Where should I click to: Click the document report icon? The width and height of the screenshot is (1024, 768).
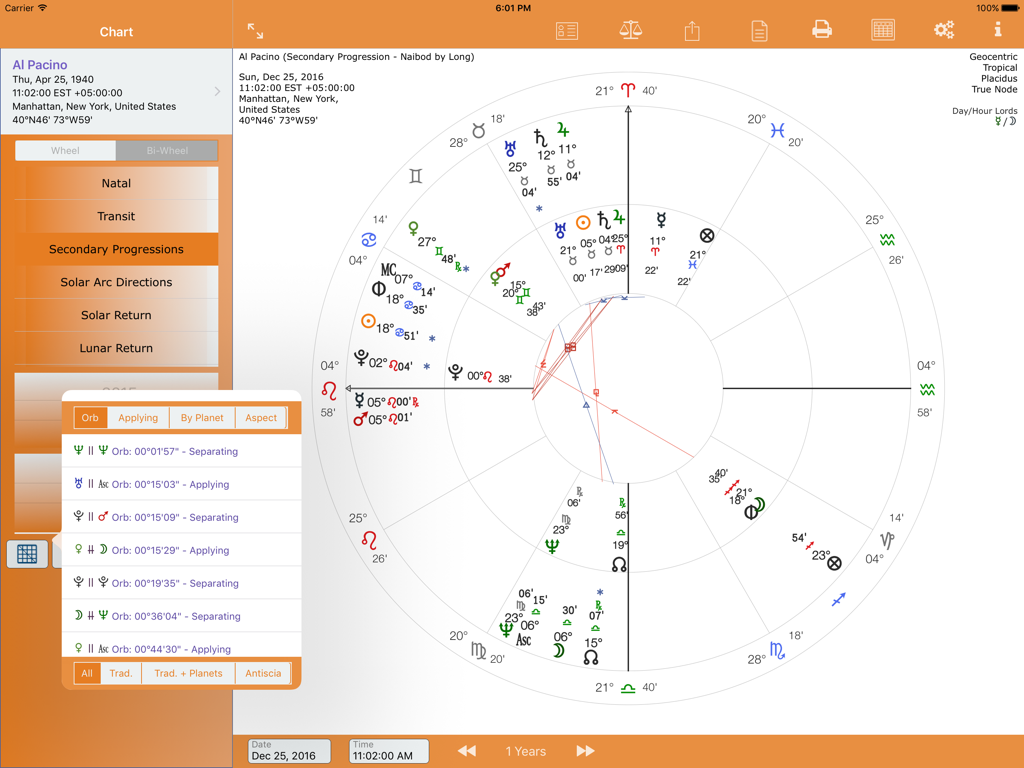point(759,30)
